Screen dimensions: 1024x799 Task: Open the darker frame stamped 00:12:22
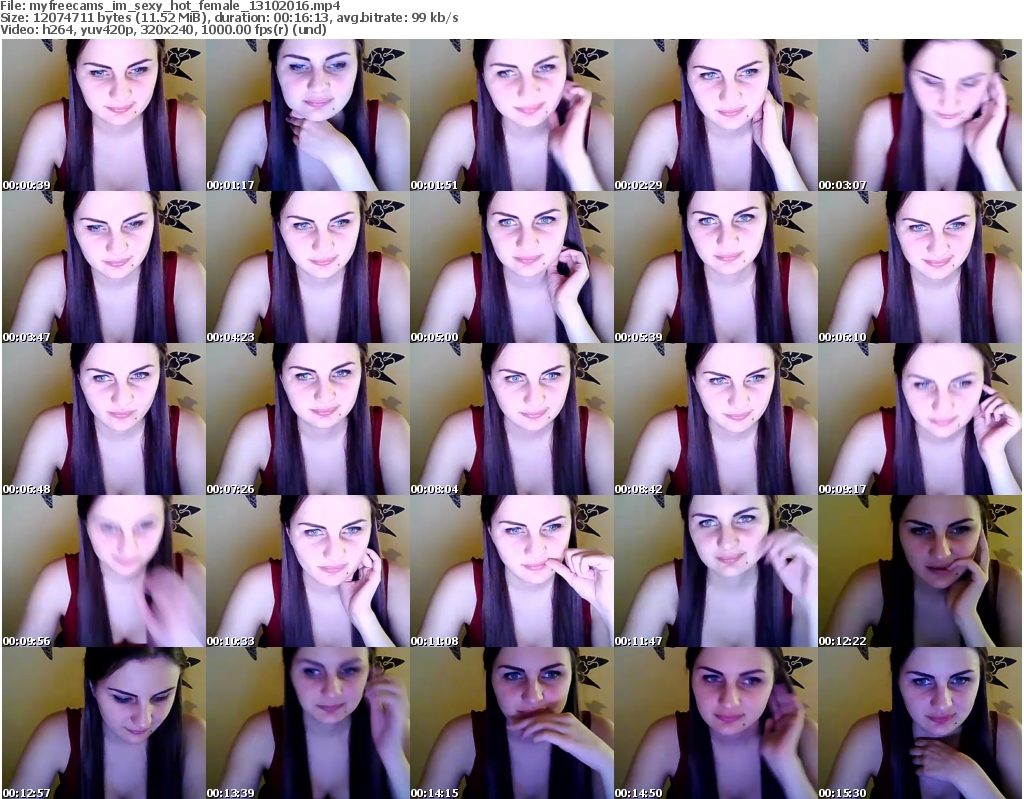pos(920,571)
